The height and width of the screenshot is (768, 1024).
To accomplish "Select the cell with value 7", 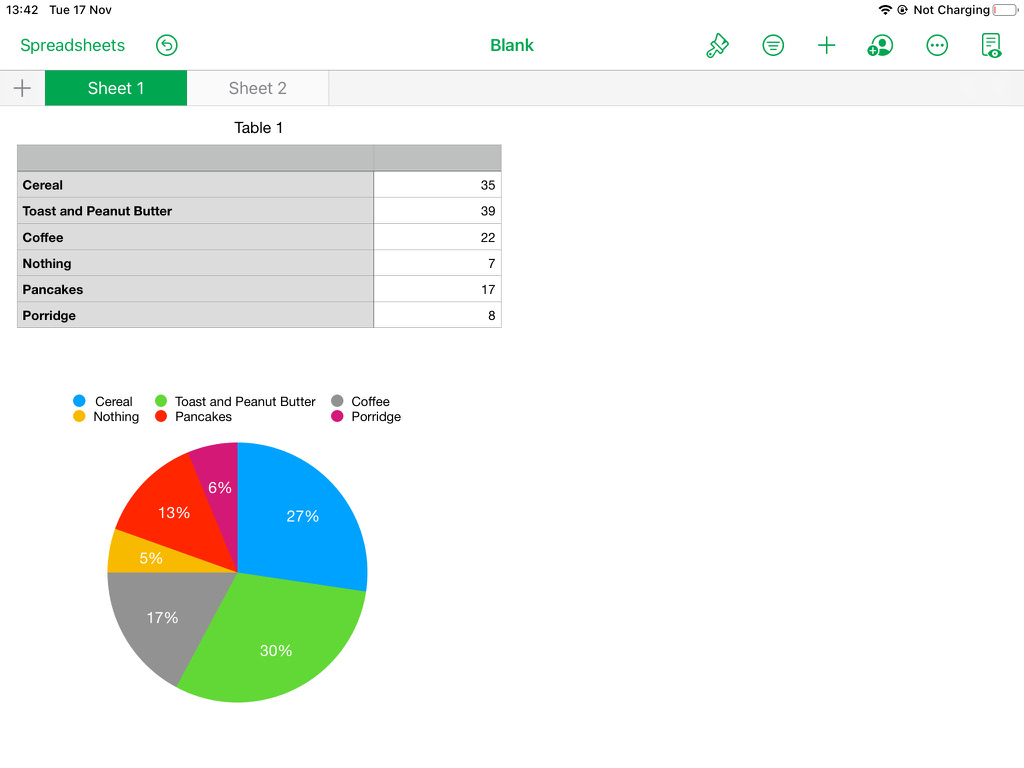I will [x=438, y=263].
